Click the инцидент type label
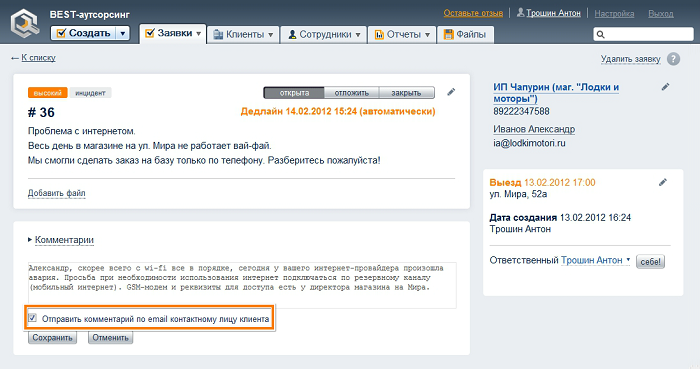700x369 pixels. pyautogui.click(x=90, y=93)
